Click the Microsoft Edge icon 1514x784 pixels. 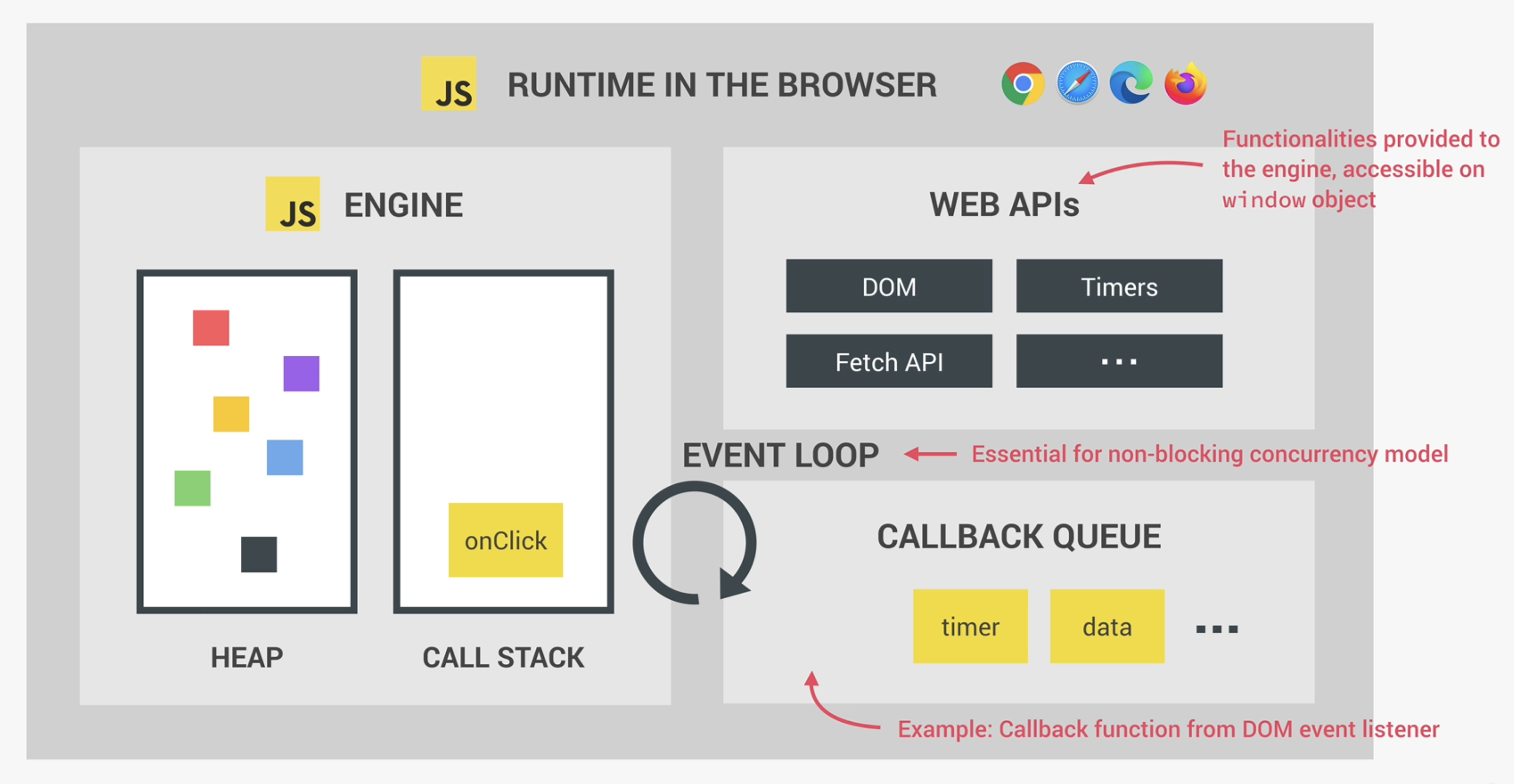click(1131, 83)
